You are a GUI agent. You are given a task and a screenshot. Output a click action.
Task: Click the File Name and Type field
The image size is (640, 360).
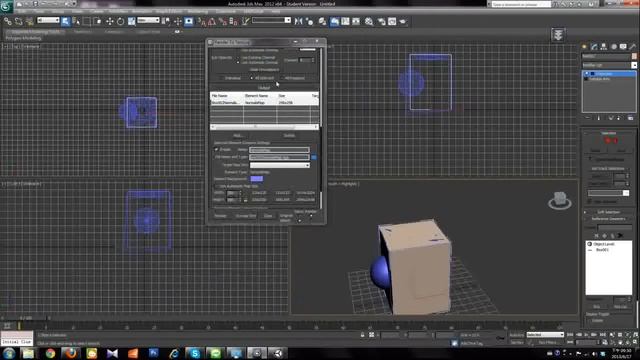(x=280, y=157)
